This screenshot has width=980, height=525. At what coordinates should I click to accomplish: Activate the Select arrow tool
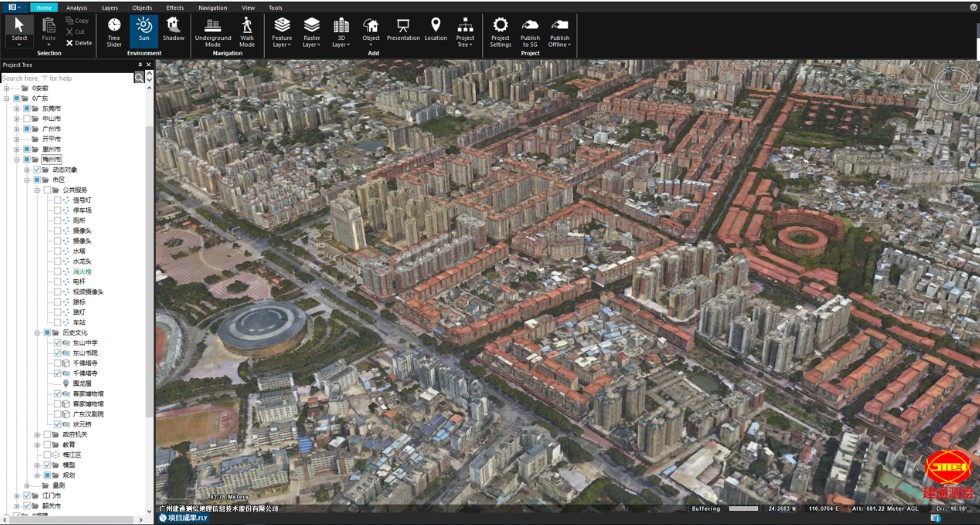point(19,31)
